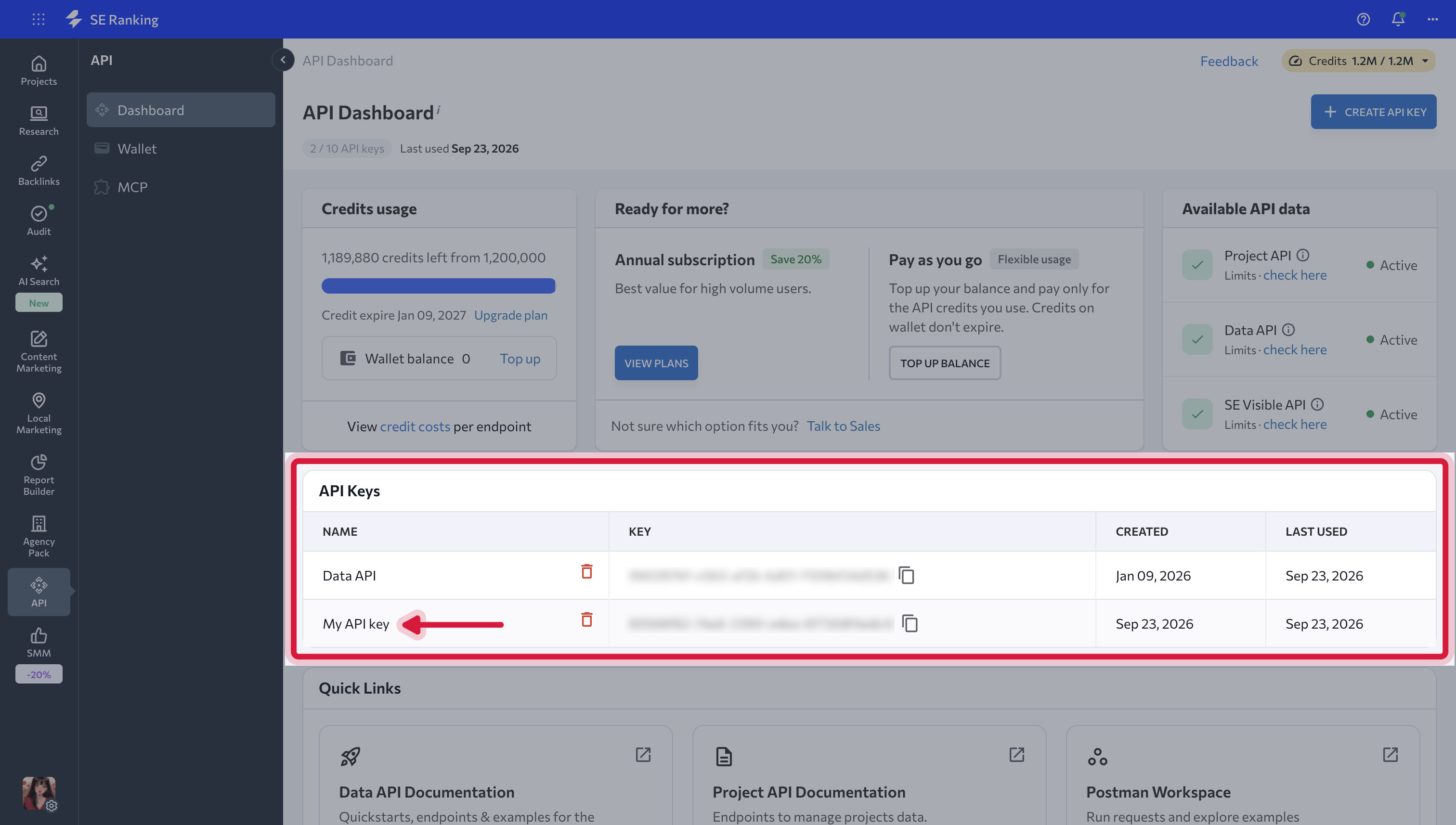Open the user profile avatar
Screen dimensions: 1456x825
point(39,793)
